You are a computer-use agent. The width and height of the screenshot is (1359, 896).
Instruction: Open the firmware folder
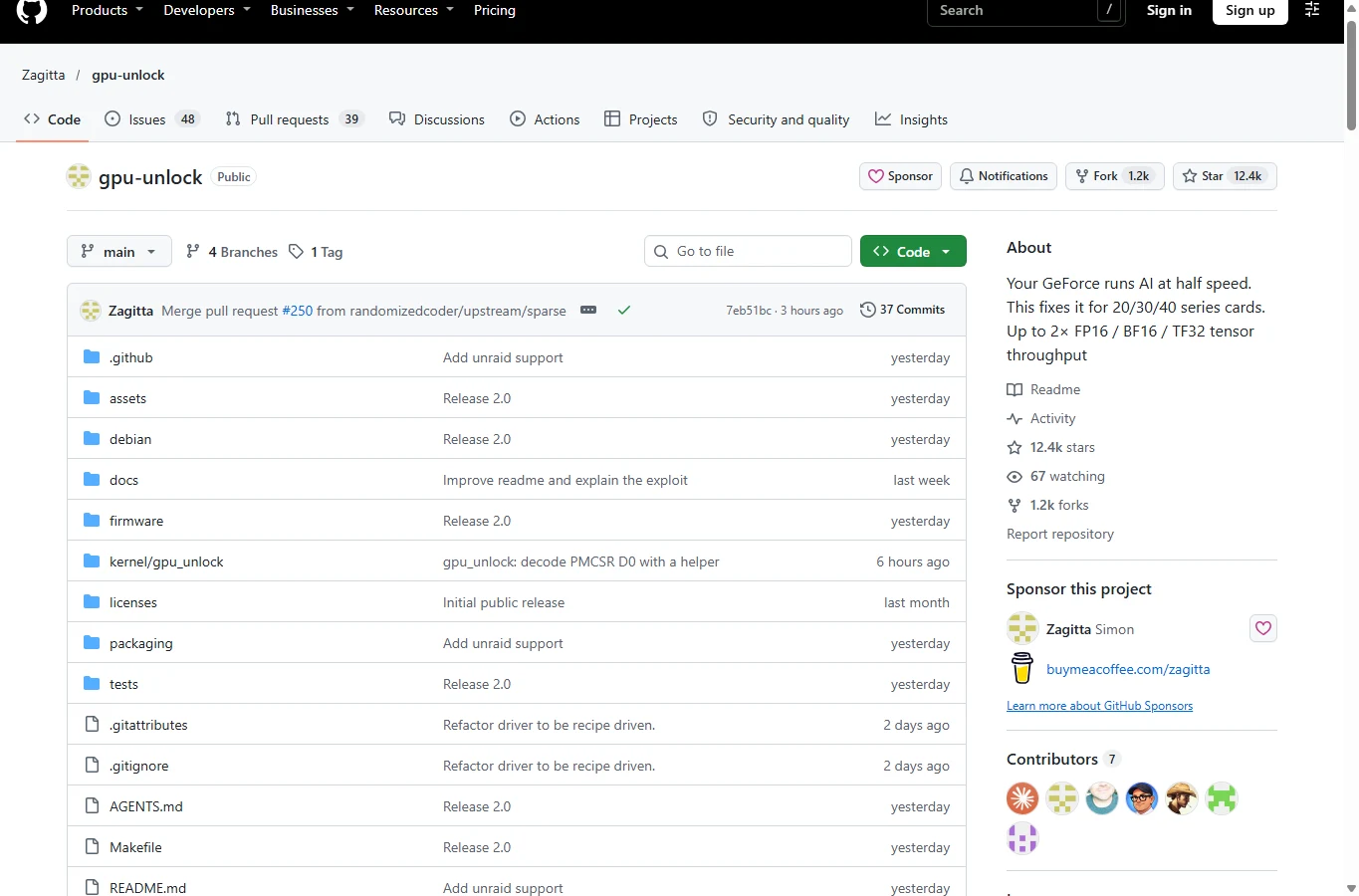(x=136, y=521)
